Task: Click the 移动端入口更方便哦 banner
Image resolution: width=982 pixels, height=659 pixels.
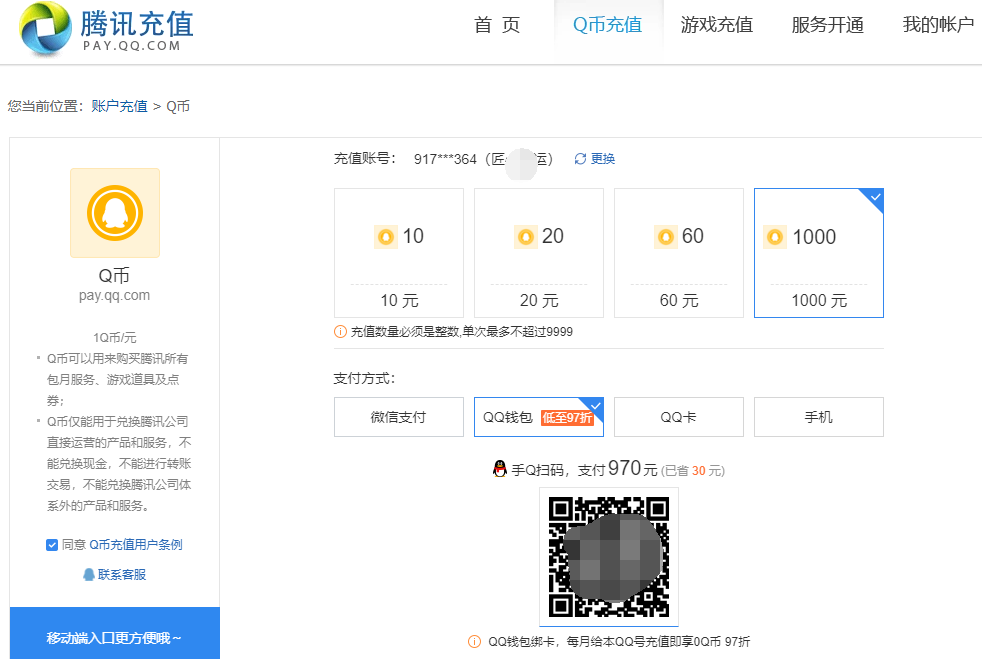Action: click(x=115, y=633)
